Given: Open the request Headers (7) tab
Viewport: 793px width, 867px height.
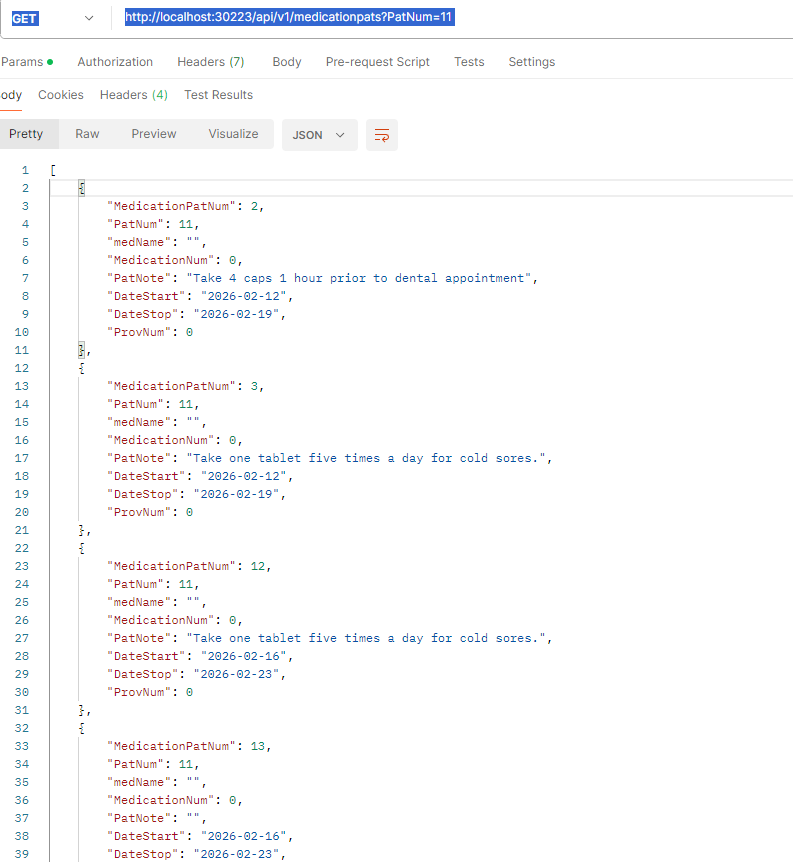Looking at the screenshot, I should tap(210, 62).
